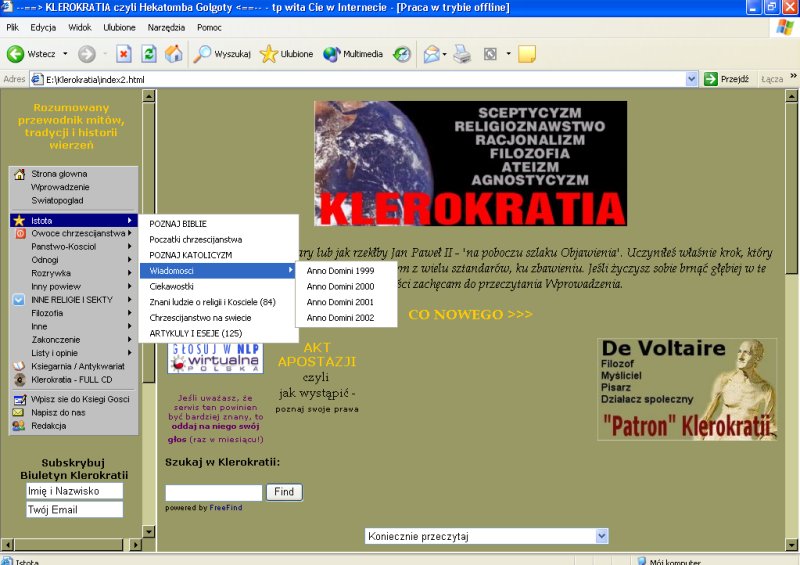Go to the browser Home page icon
Image resolution: width=800 pixels, height=565 pixels.
[x=174, y=54]
